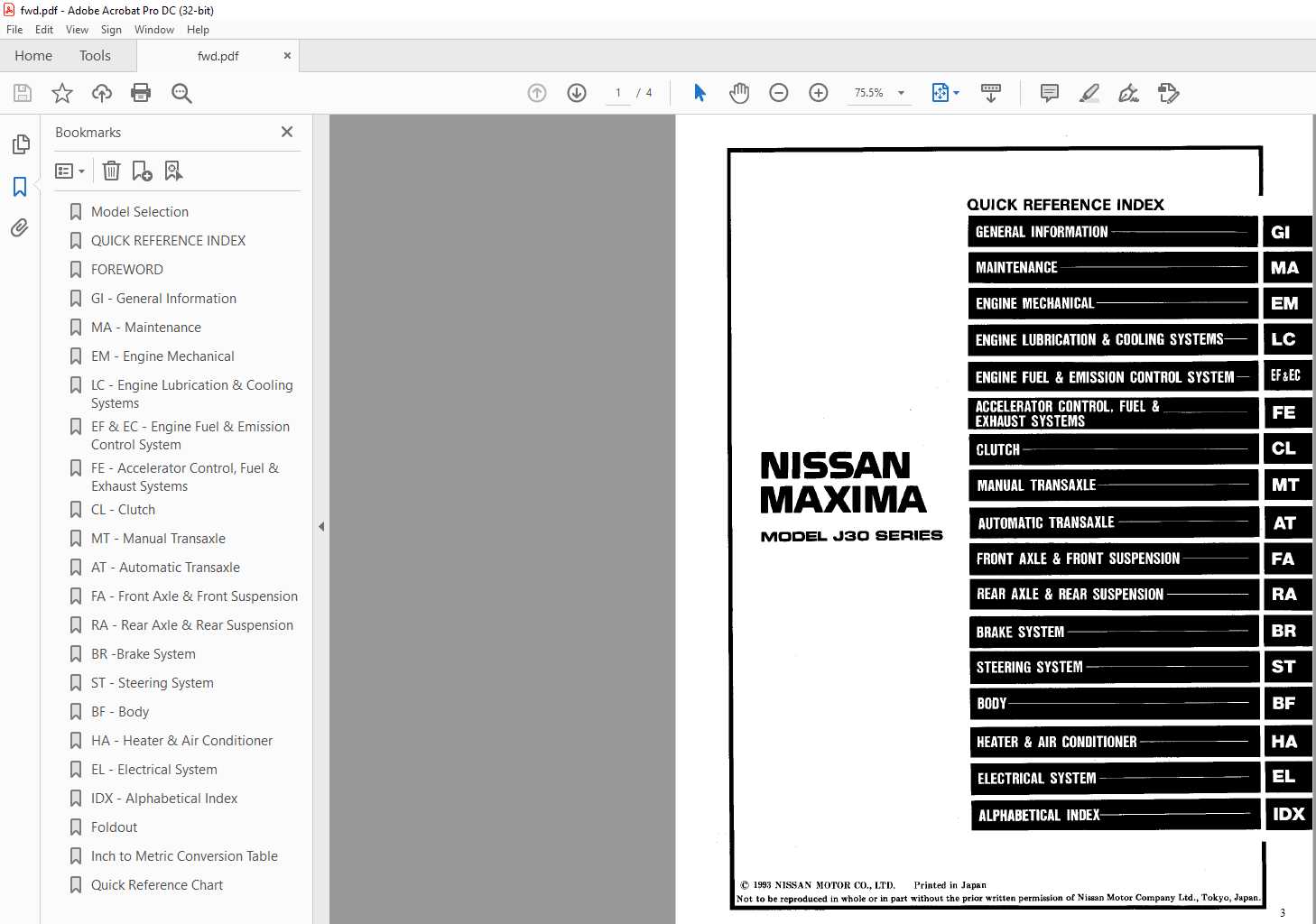Open EF & EC Engine Fuel bookmark
The height and width of the screenshot is (924, 1316).
(x=190, y=436)
